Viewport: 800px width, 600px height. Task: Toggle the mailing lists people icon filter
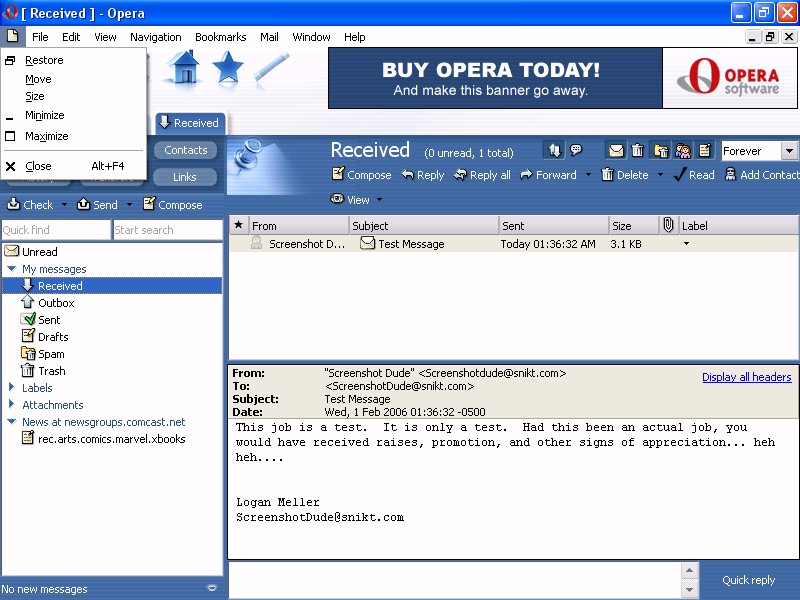(683, 151)
